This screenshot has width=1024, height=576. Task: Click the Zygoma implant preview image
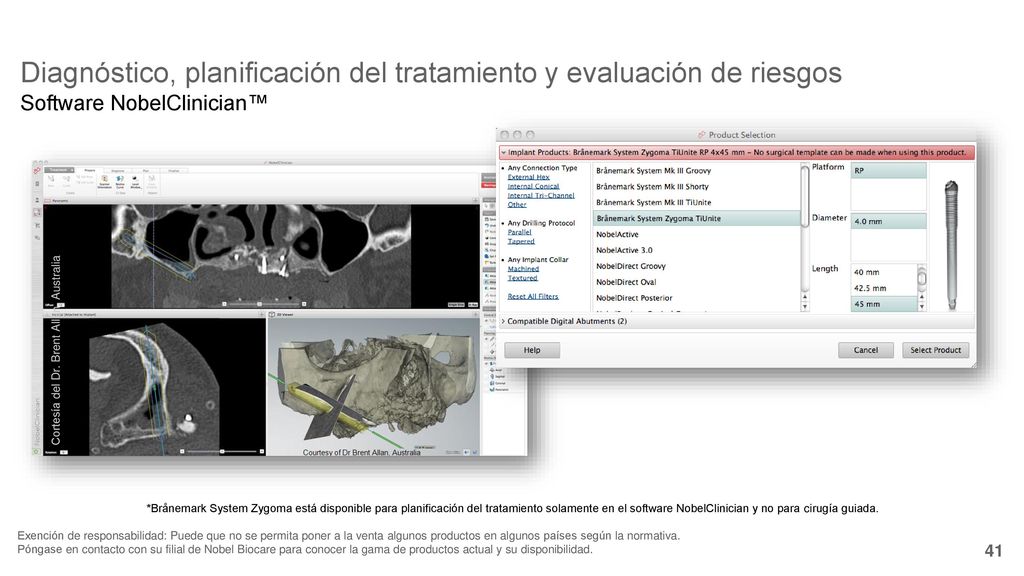point(951,245)
